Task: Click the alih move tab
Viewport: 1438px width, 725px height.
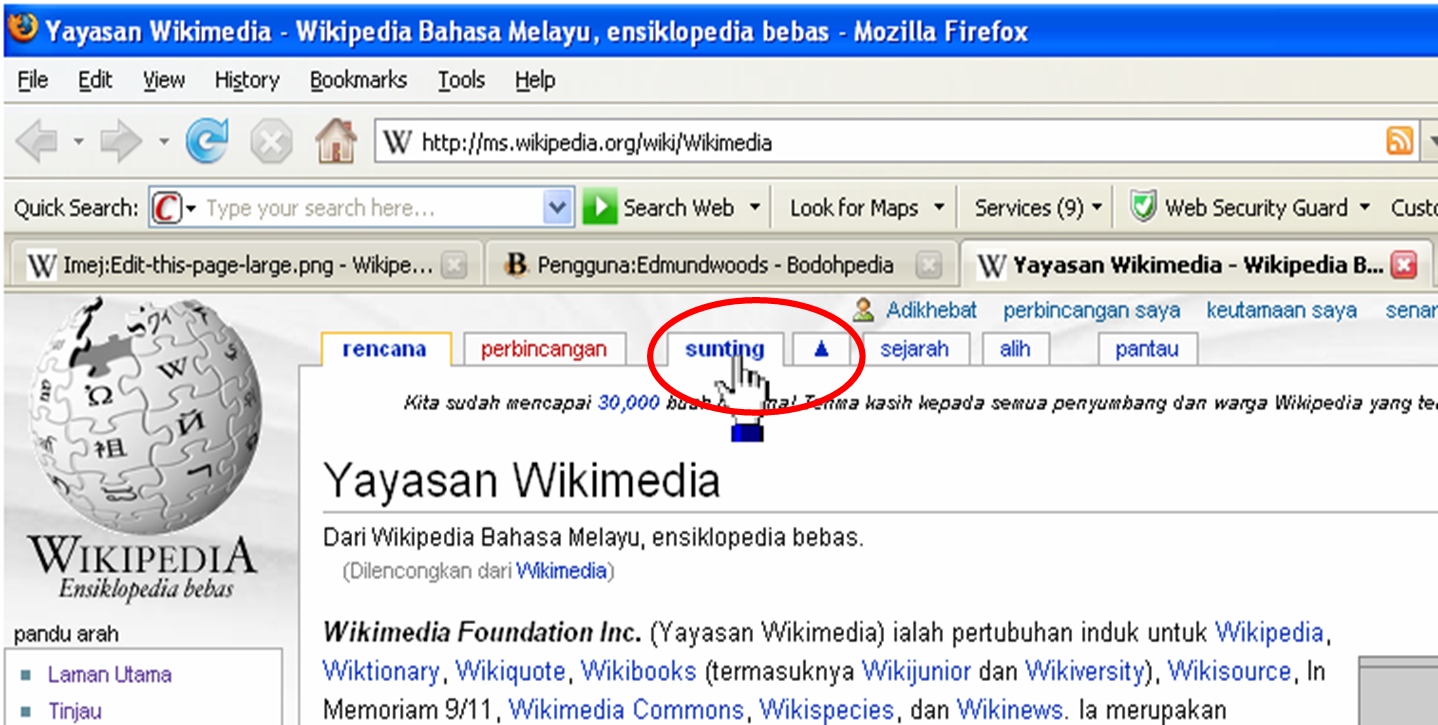Action: [1014, 349]
